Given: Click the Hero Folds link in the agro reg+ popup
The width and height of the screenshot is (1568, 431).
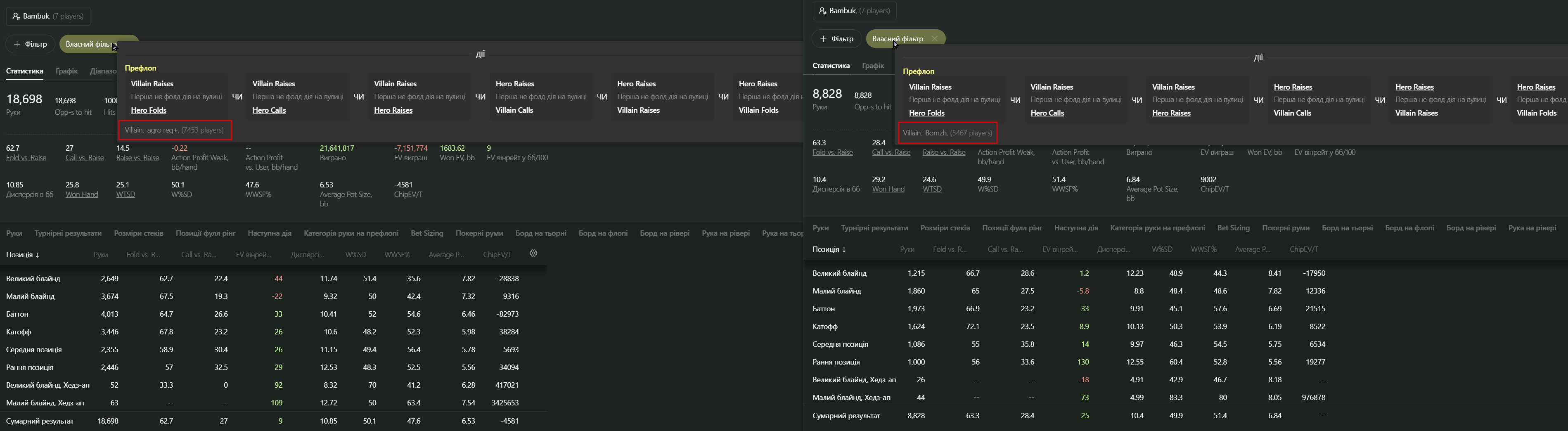Looking at the screenshot, I should tap(149, 110).
